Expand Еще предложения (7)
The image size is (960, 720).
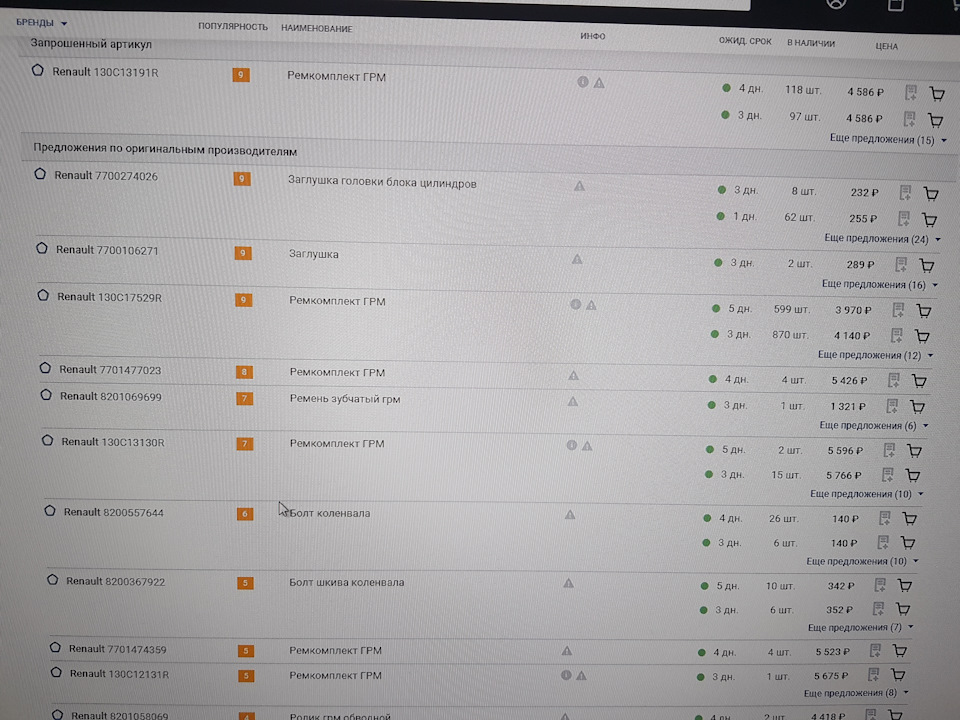(x=861, y=628)
